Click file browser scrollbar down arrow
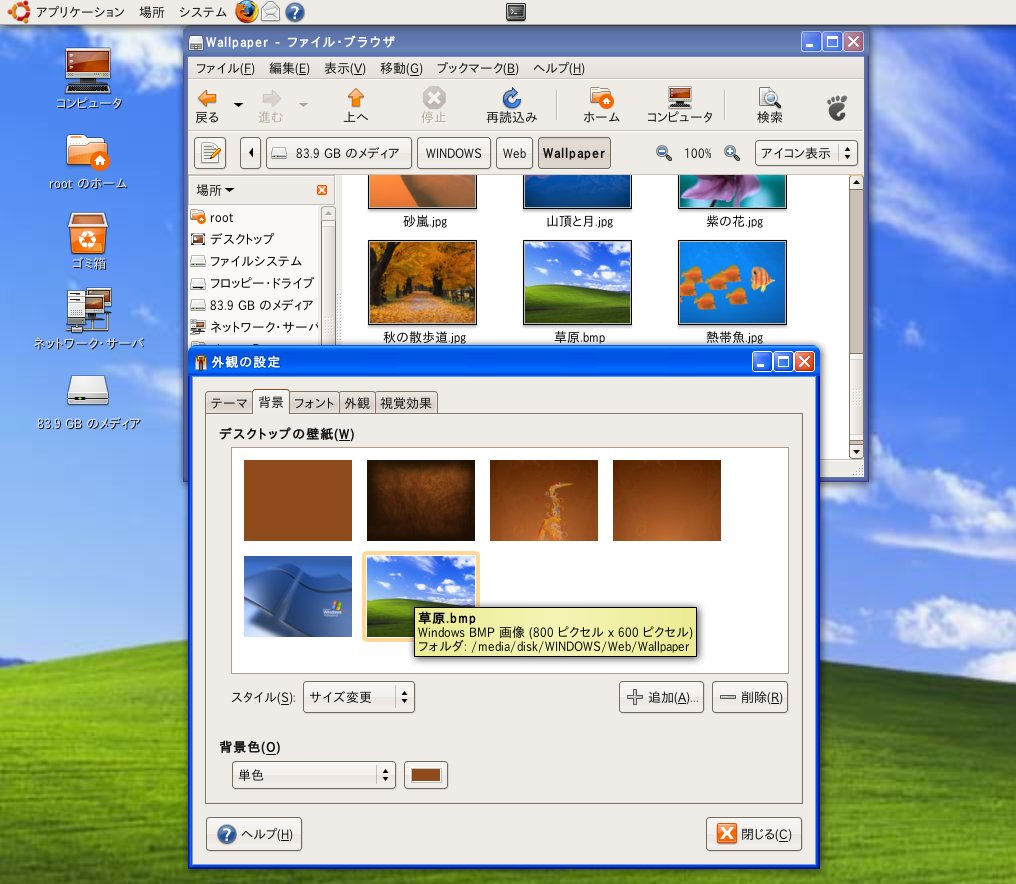This screenshot has width=1016, height=884. (x=856, y=451)
